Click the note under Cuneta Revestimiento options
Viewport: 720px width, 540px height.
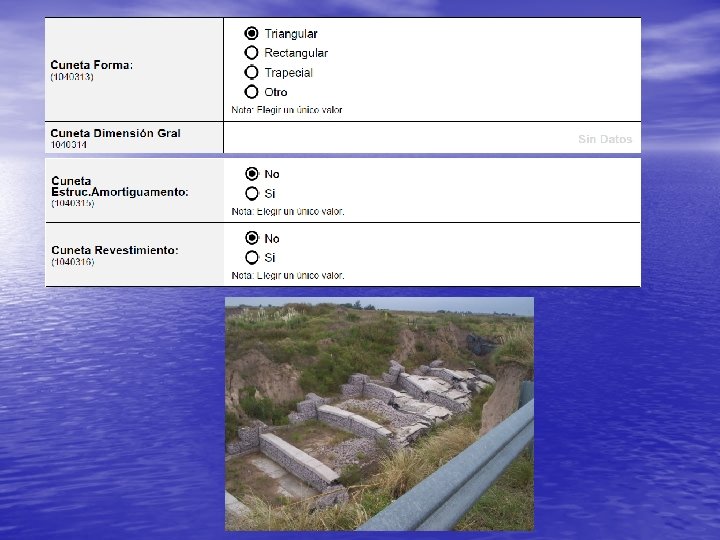[288, 276]
